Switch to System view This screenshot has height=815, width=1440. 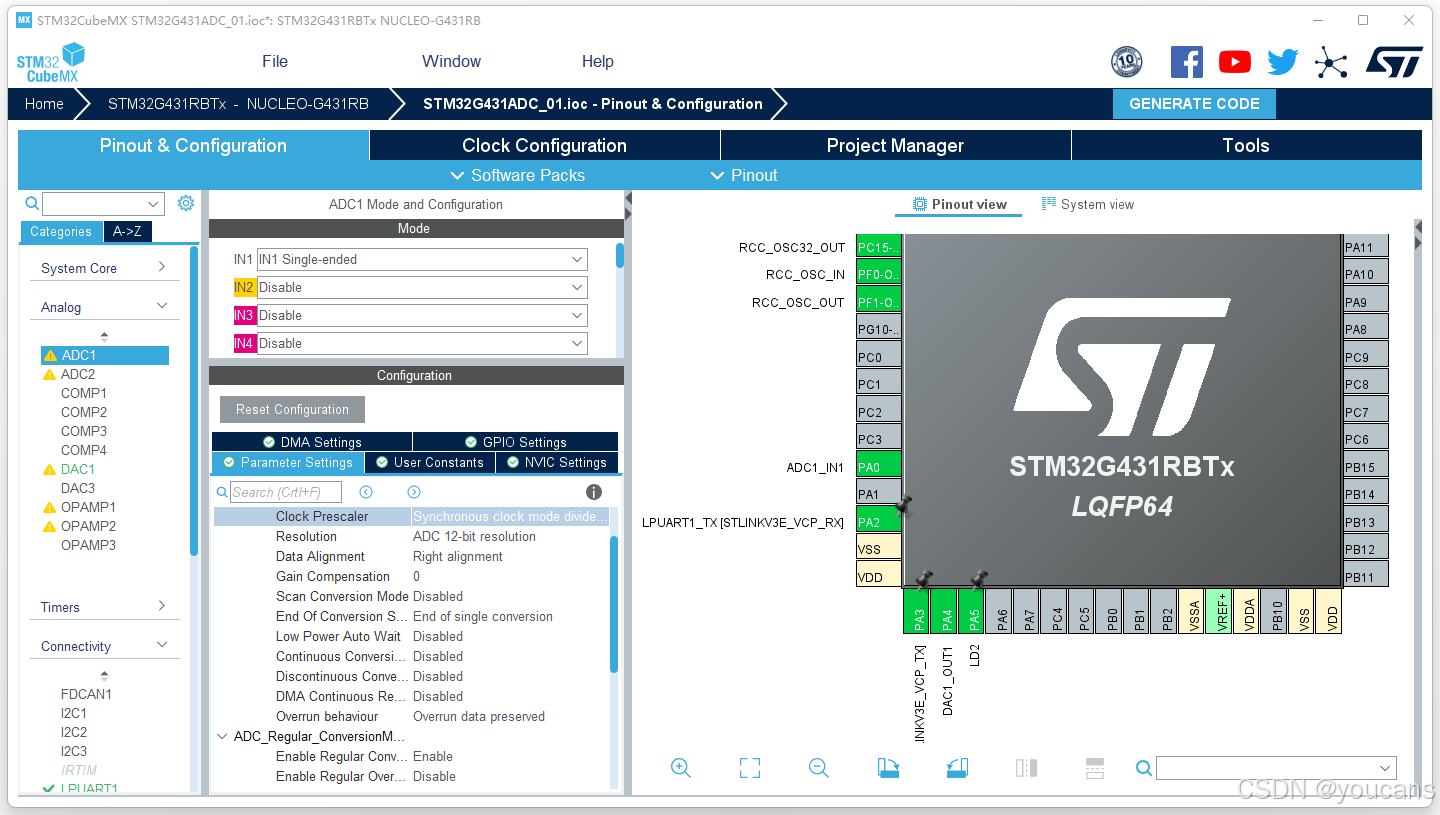coord(1088,204)
